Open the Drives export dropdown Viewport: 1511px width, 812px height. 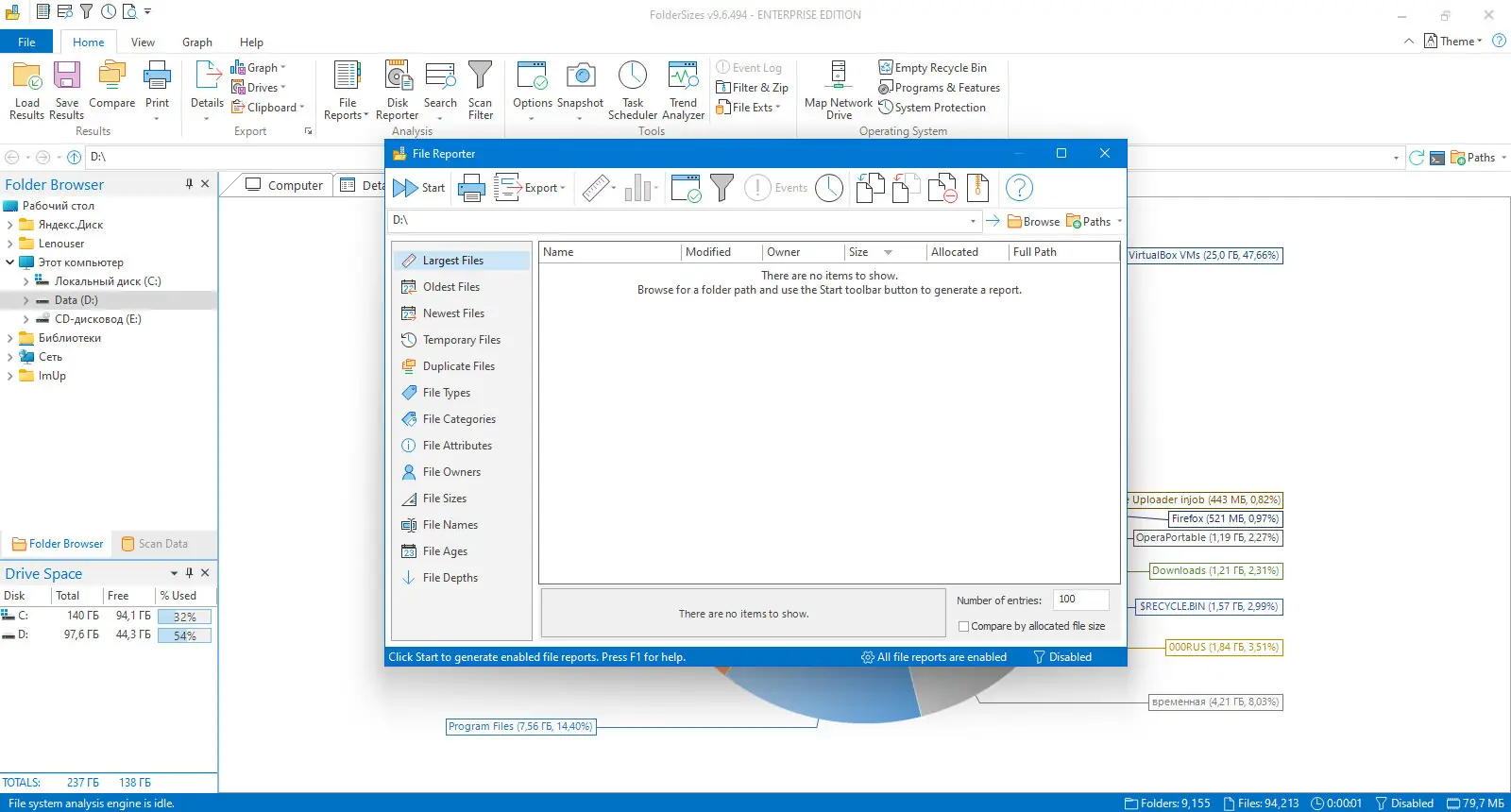click(x=258, y=88)
